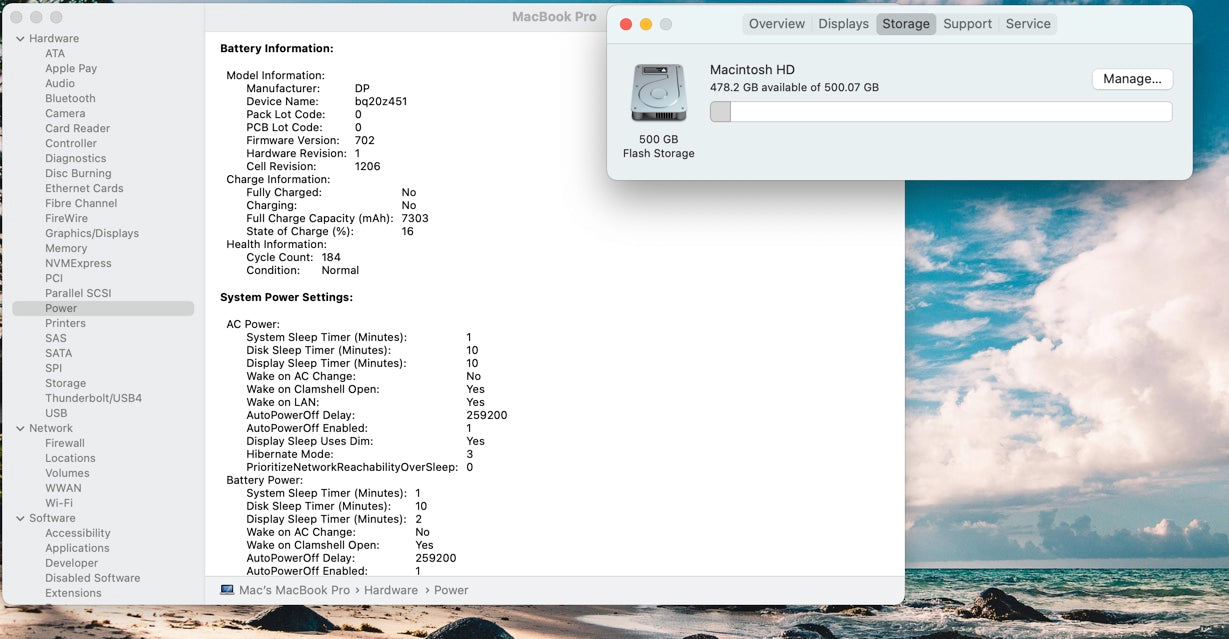The height and width of the screenshot is (639, 1229).
Task: Collapse the Network tree section
Action: 20,428
